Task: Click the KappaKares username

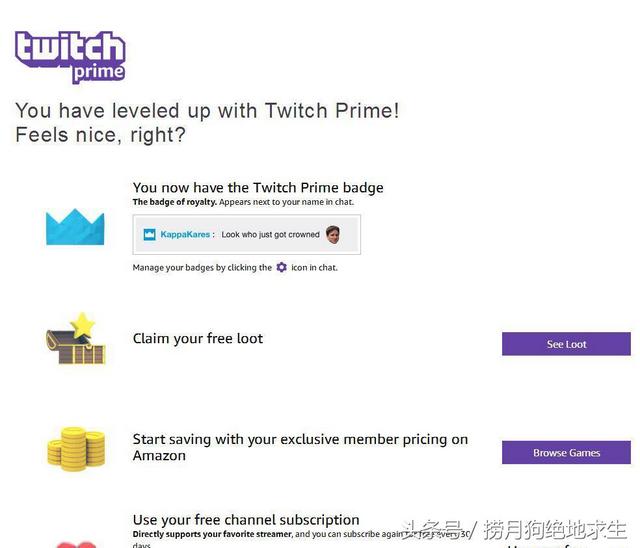Action: tap(185, 234)
